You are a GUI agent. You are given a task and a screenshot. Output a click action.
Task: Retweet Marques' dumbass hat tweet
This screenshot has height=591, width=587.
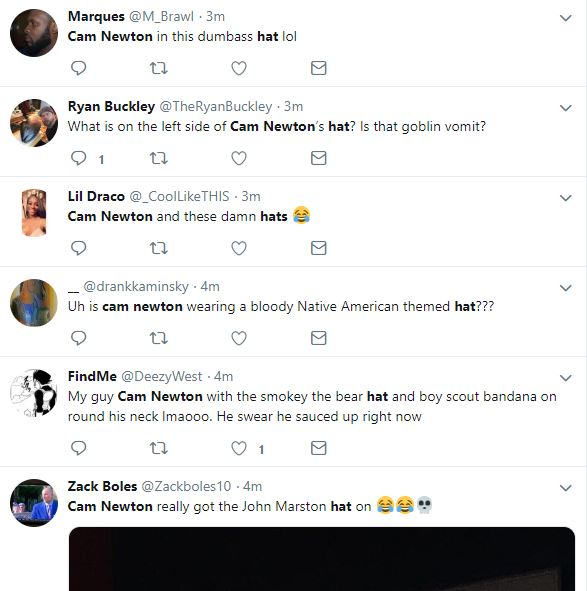click(159, 68)
